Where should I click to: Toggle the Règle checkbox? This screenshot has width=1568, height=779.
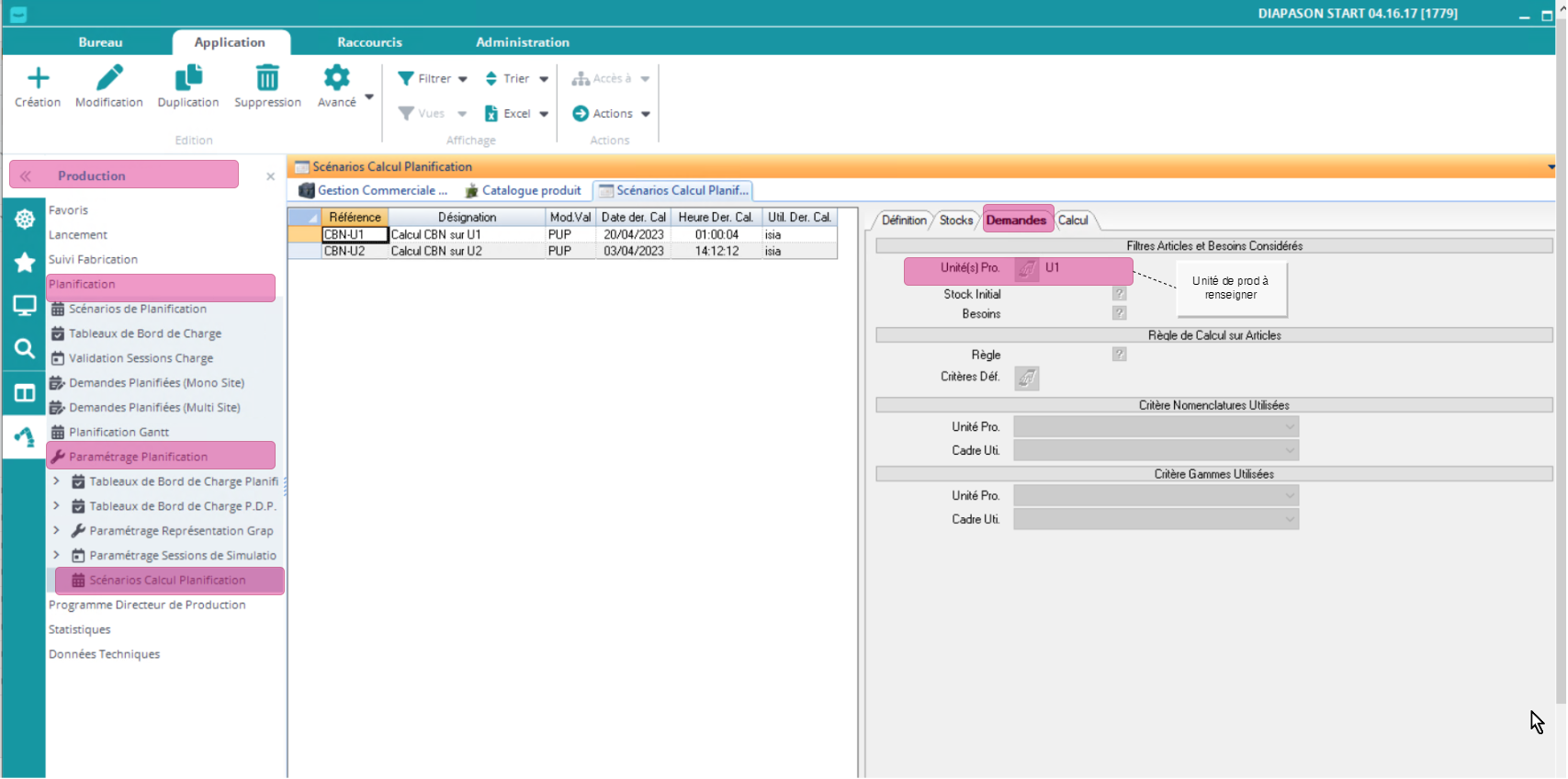pos(1119,355)
